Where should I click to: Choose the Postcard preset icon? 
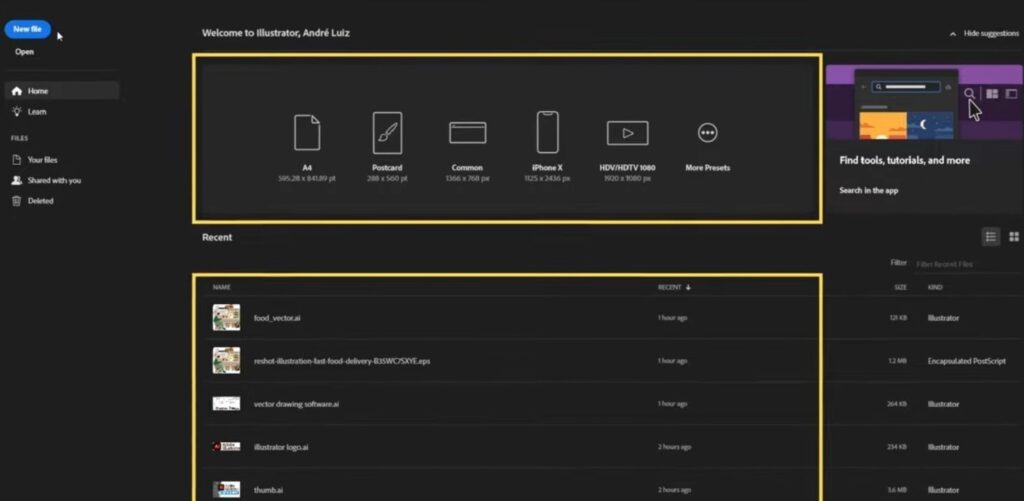[x=387, y=133]
